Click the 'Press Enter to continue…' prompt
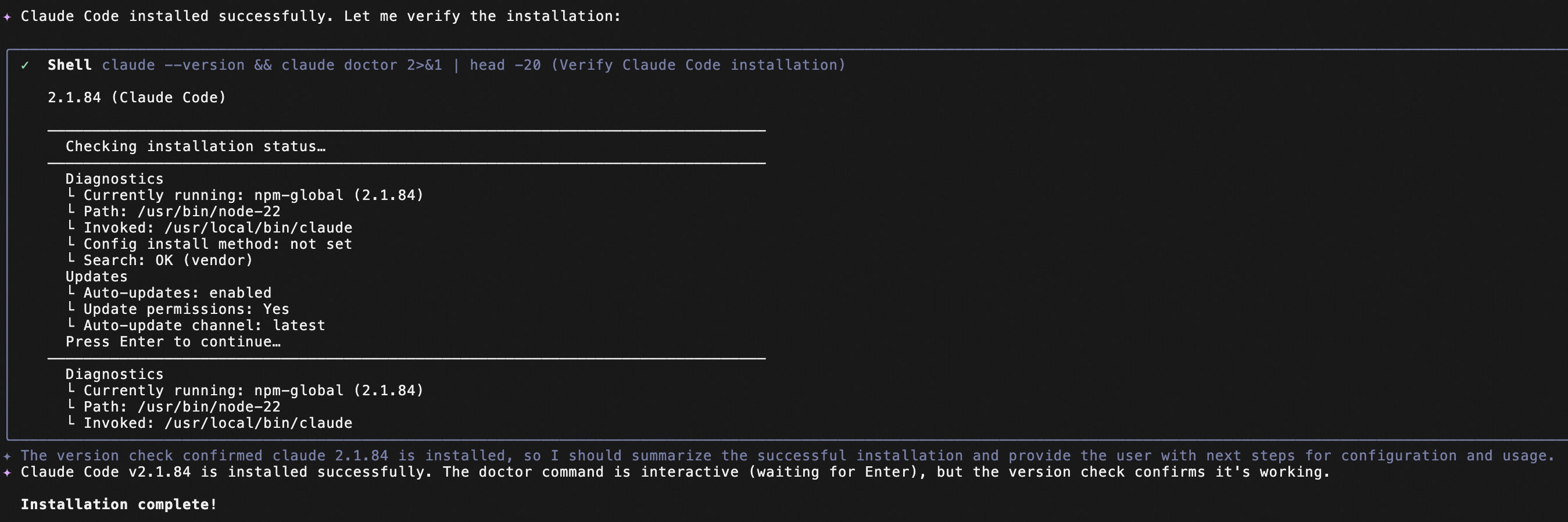 [173, 342]
